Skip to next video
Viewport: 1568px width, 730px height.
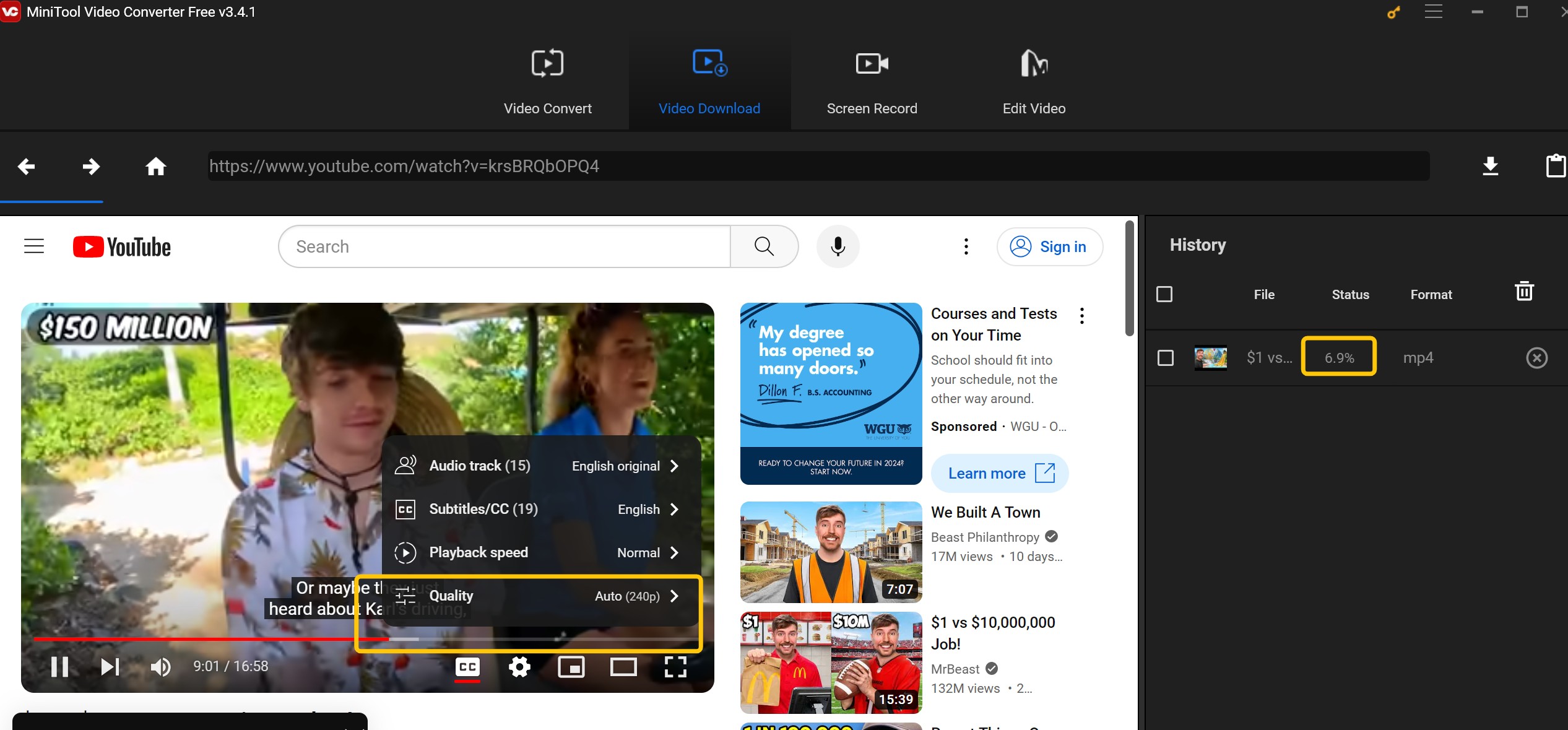pyautogui.click(x=110, y=667)
